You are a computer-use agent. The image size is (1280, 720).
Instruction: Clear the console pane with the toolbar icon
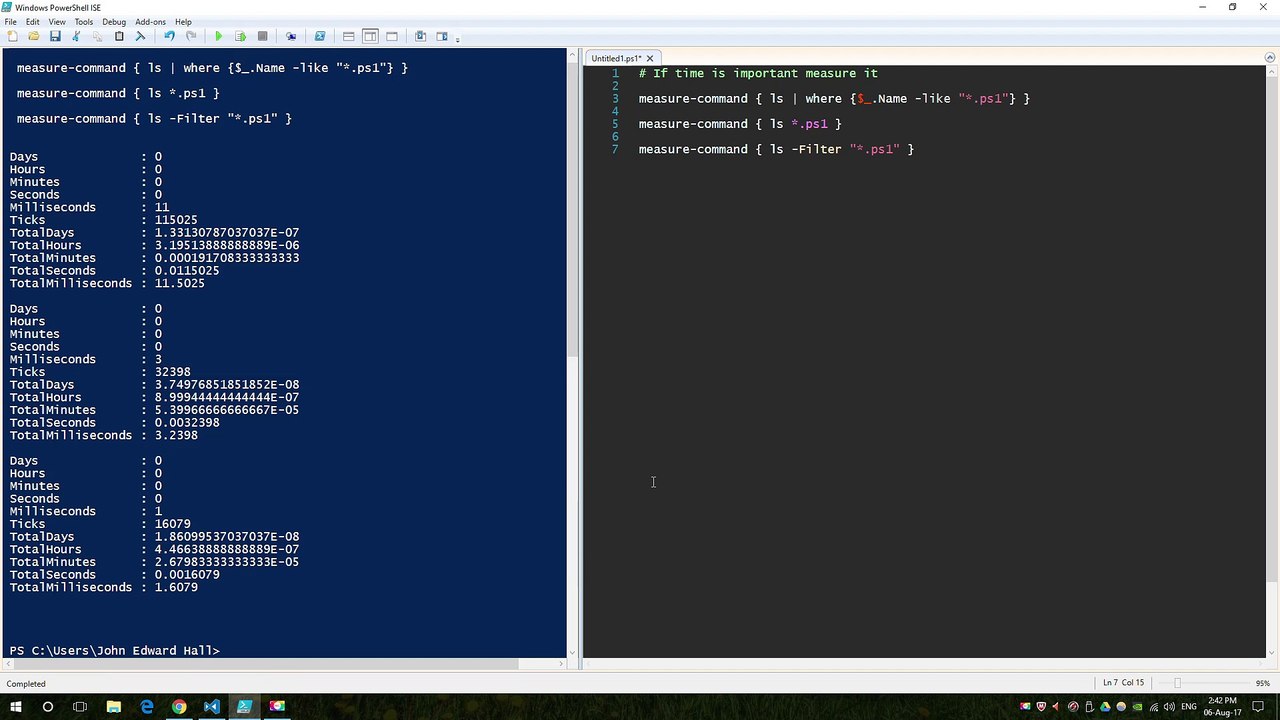pyautogui.click(x=140, y=36)
